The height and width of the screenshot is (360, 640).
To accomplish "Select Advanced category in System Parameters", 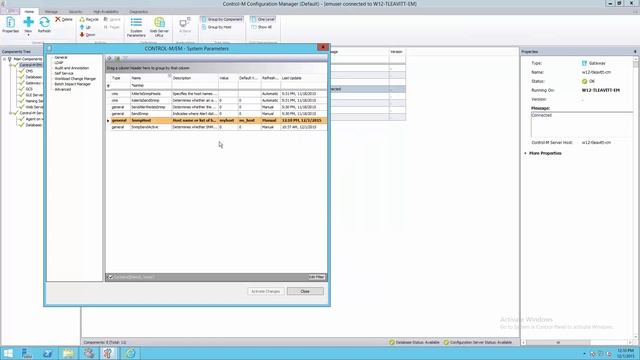I will [62, 89].
